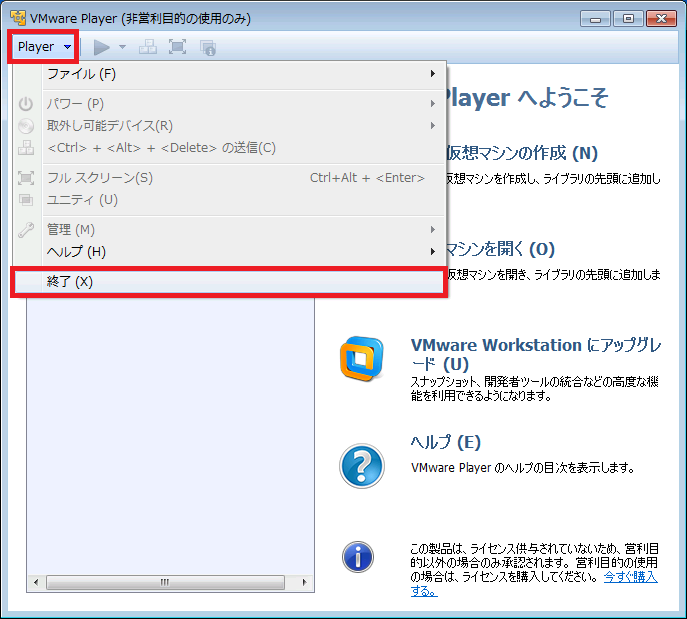Image resolution: width=687 pixels, height=619 pixels.
Task: Open the dropdown arrow beside the Play icon
Action: [x=122, y=47]
